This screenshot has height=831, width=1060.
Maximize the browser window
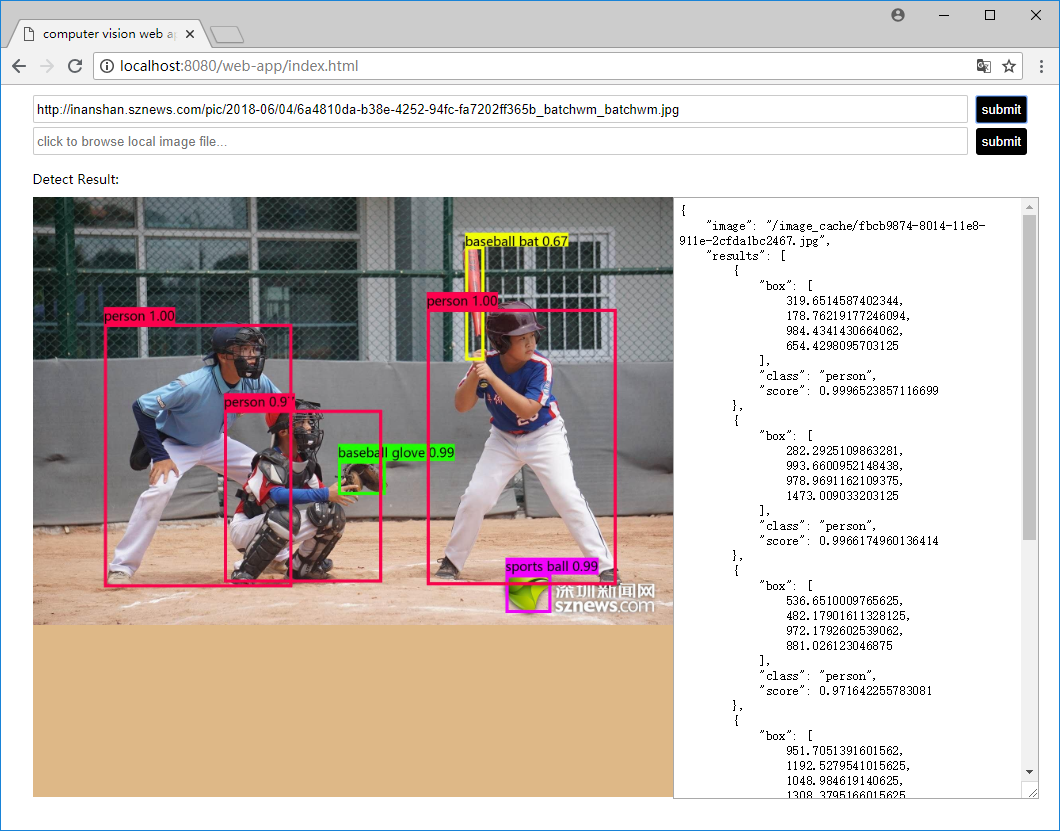pos(990,15)
